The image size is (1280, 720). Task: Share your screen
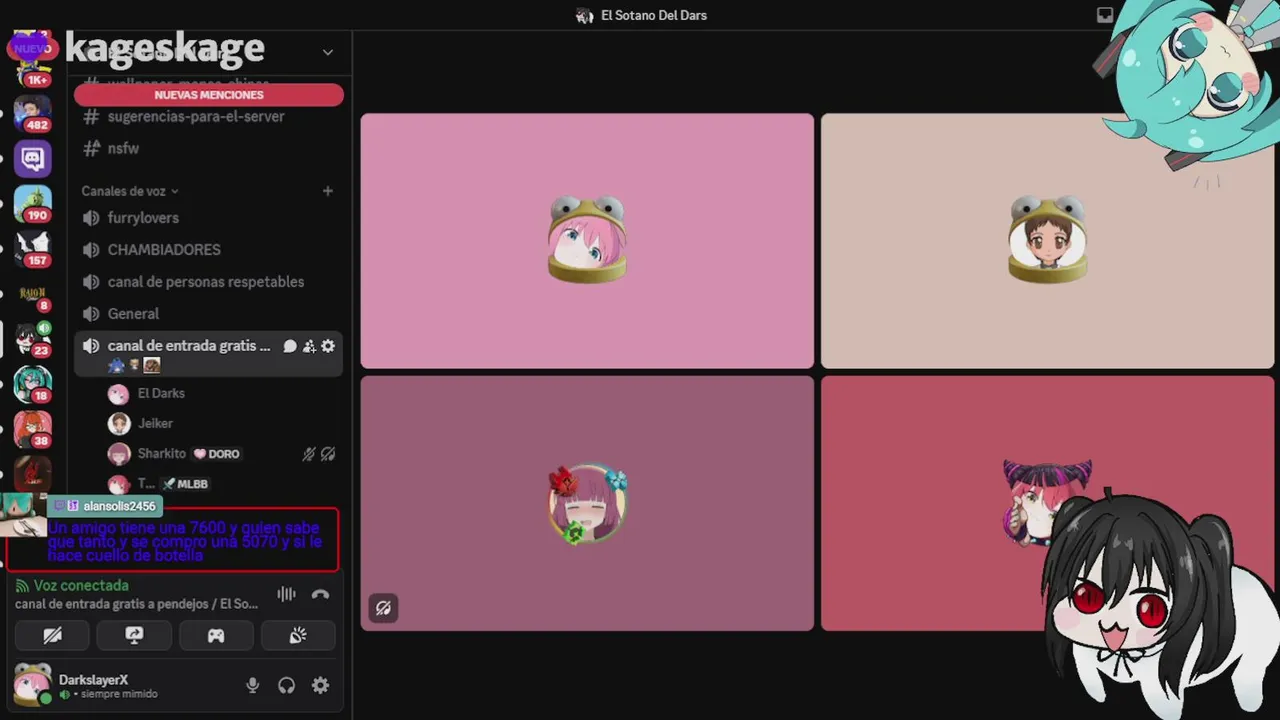click(x=134, y=635)
